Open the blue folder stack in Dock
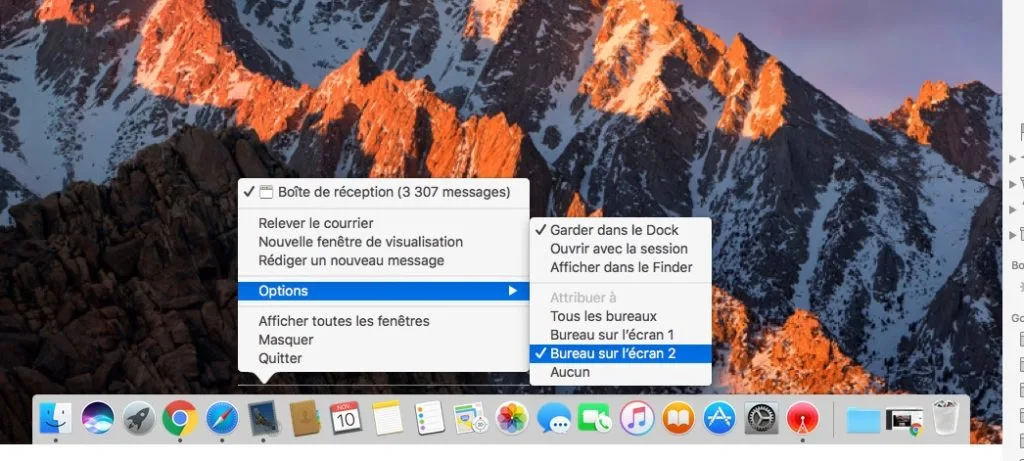Screen dimensions: 1024x461 [863, 419]
